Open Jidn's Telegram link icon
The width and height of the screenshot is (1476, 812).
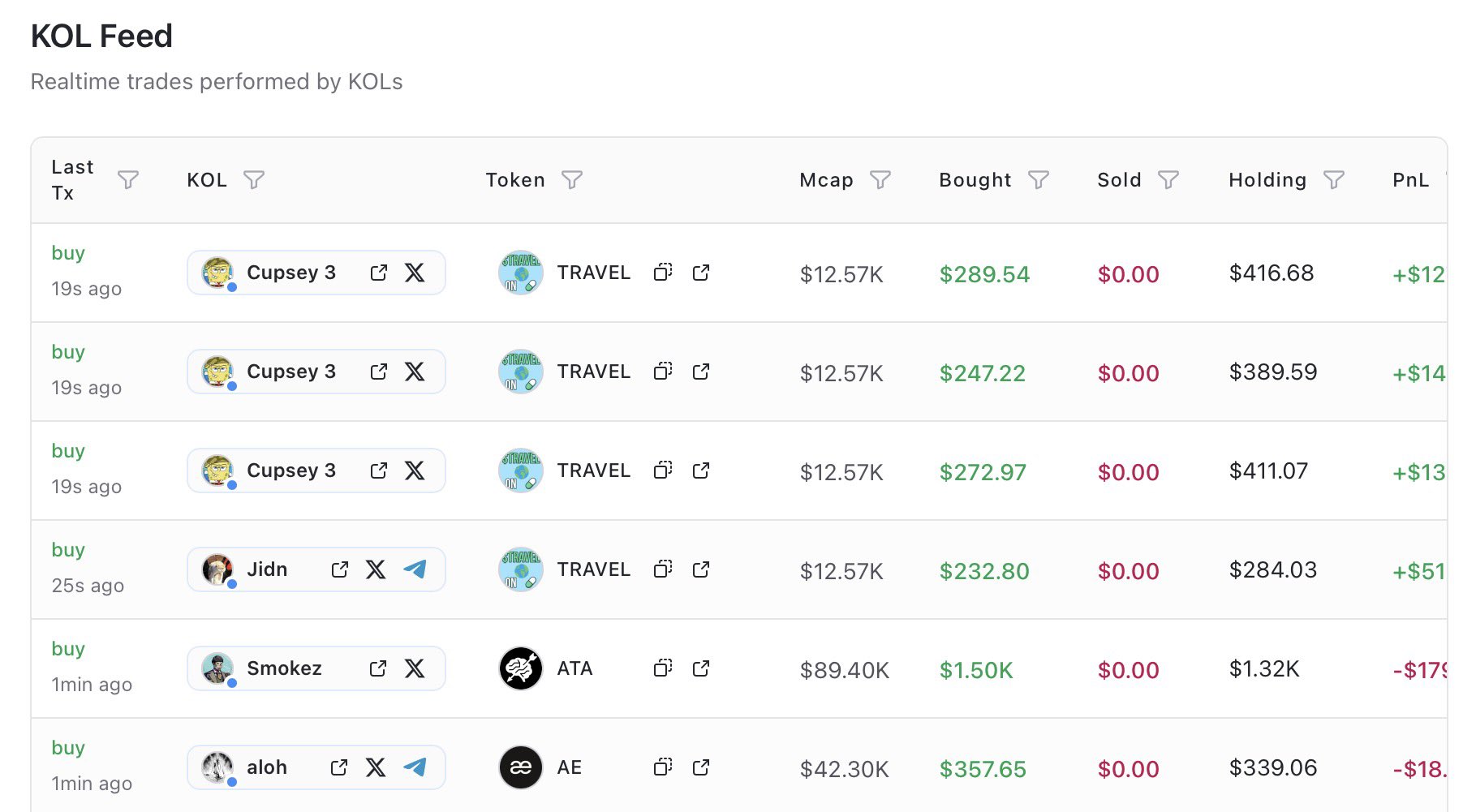(x=415, y=569)
